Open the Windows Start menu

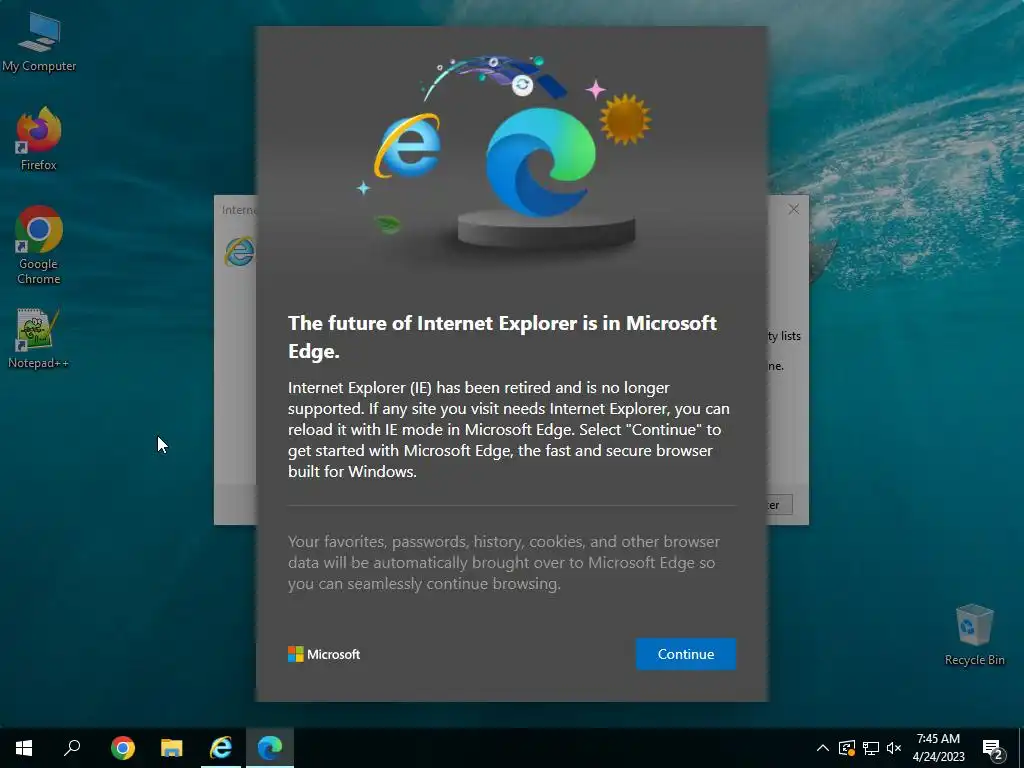[x=24, y=748]
